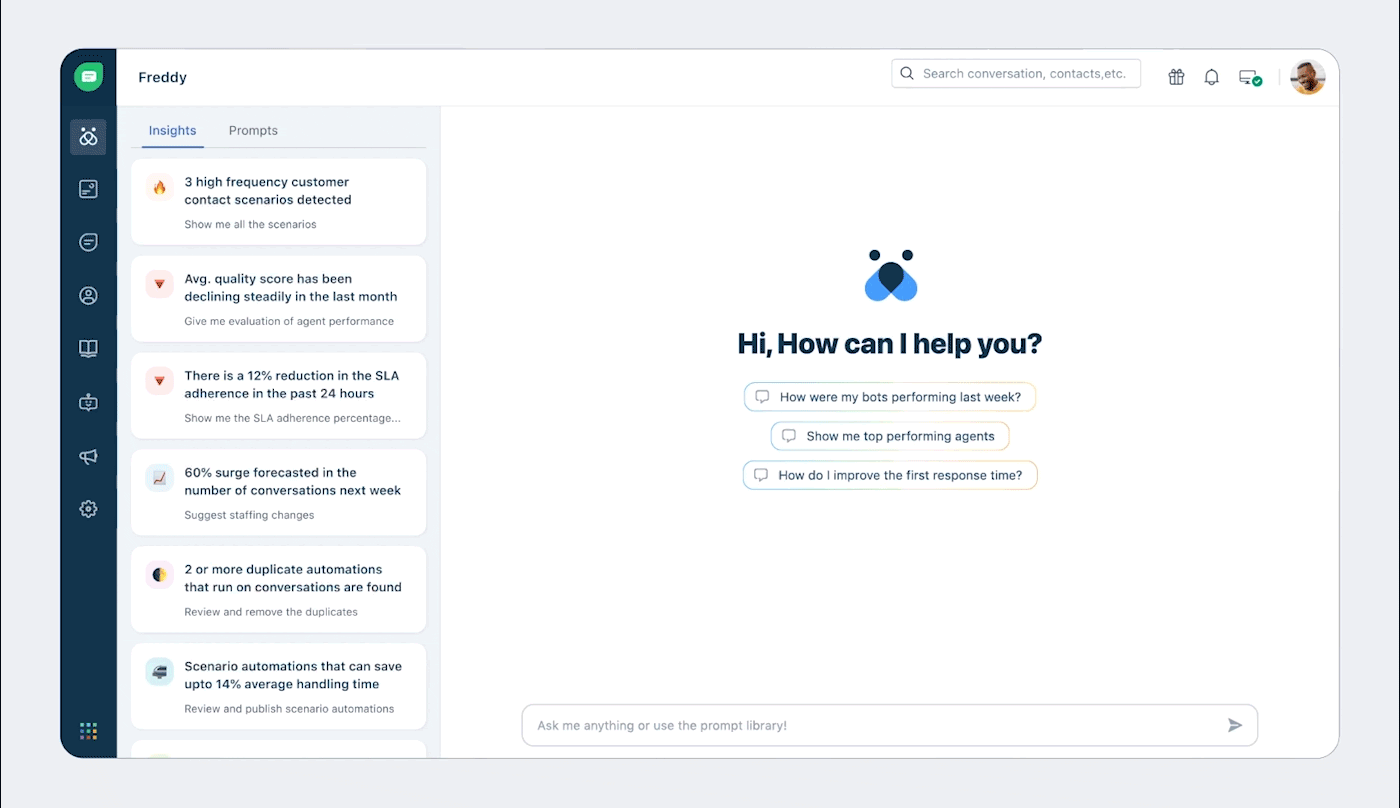Click 'Show me all the scenarios' link
This screenshot has height=808, width=1400.
250,225
